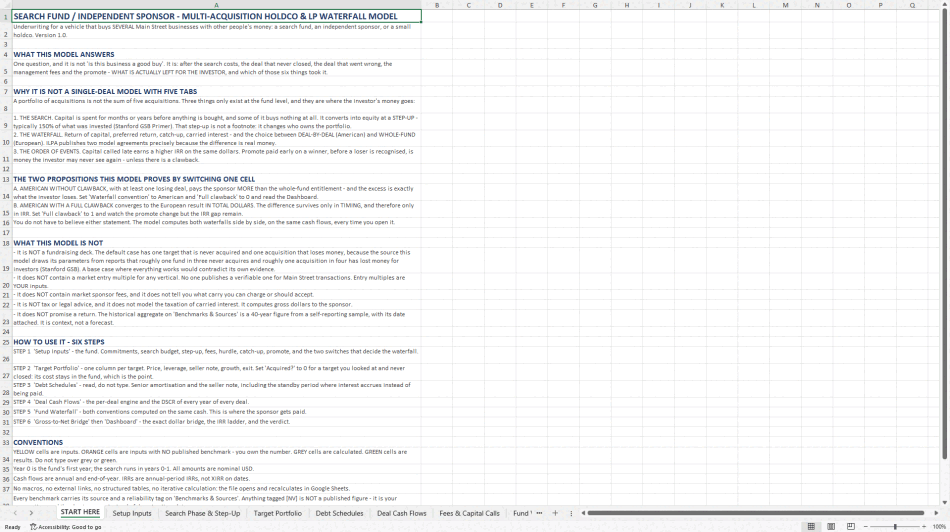The image size is (950, 532).
Task: Select the 'STEP 4 Deal Cash Flows' row
Action: point(216,402)
